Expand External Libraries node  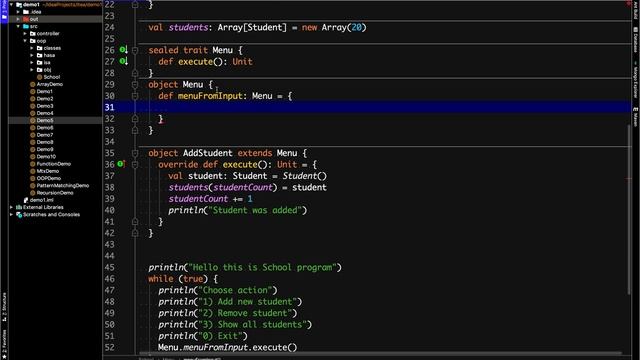(x=11, y=207)
